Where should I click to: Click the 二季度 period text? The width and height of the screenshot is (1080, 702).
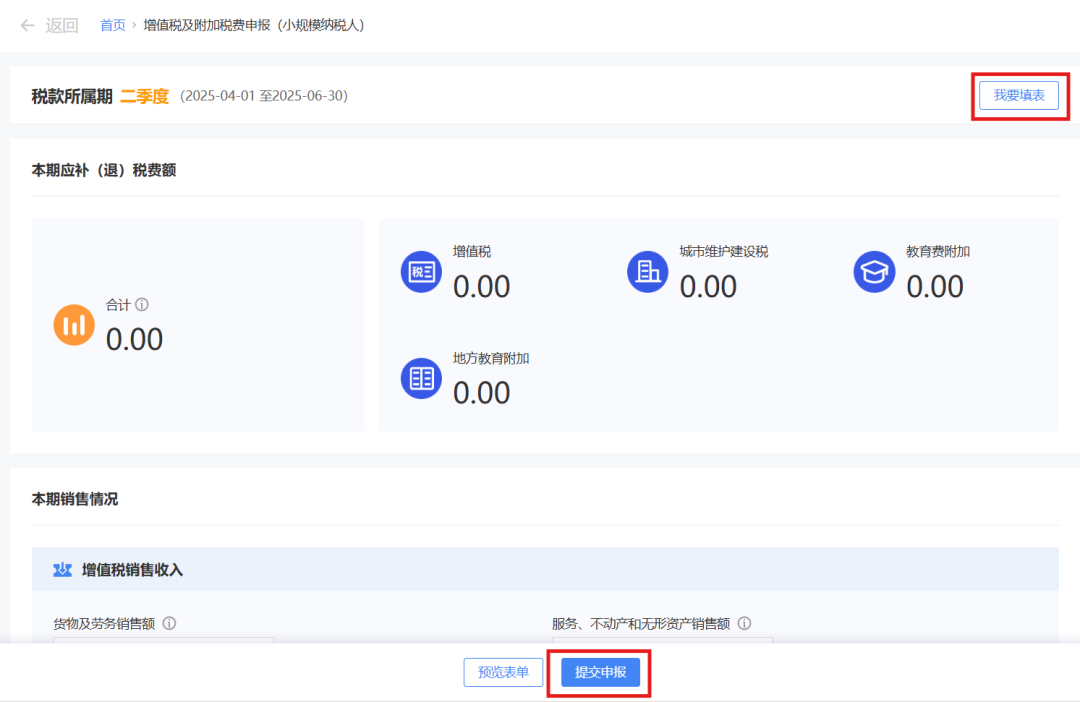[145, 96]
